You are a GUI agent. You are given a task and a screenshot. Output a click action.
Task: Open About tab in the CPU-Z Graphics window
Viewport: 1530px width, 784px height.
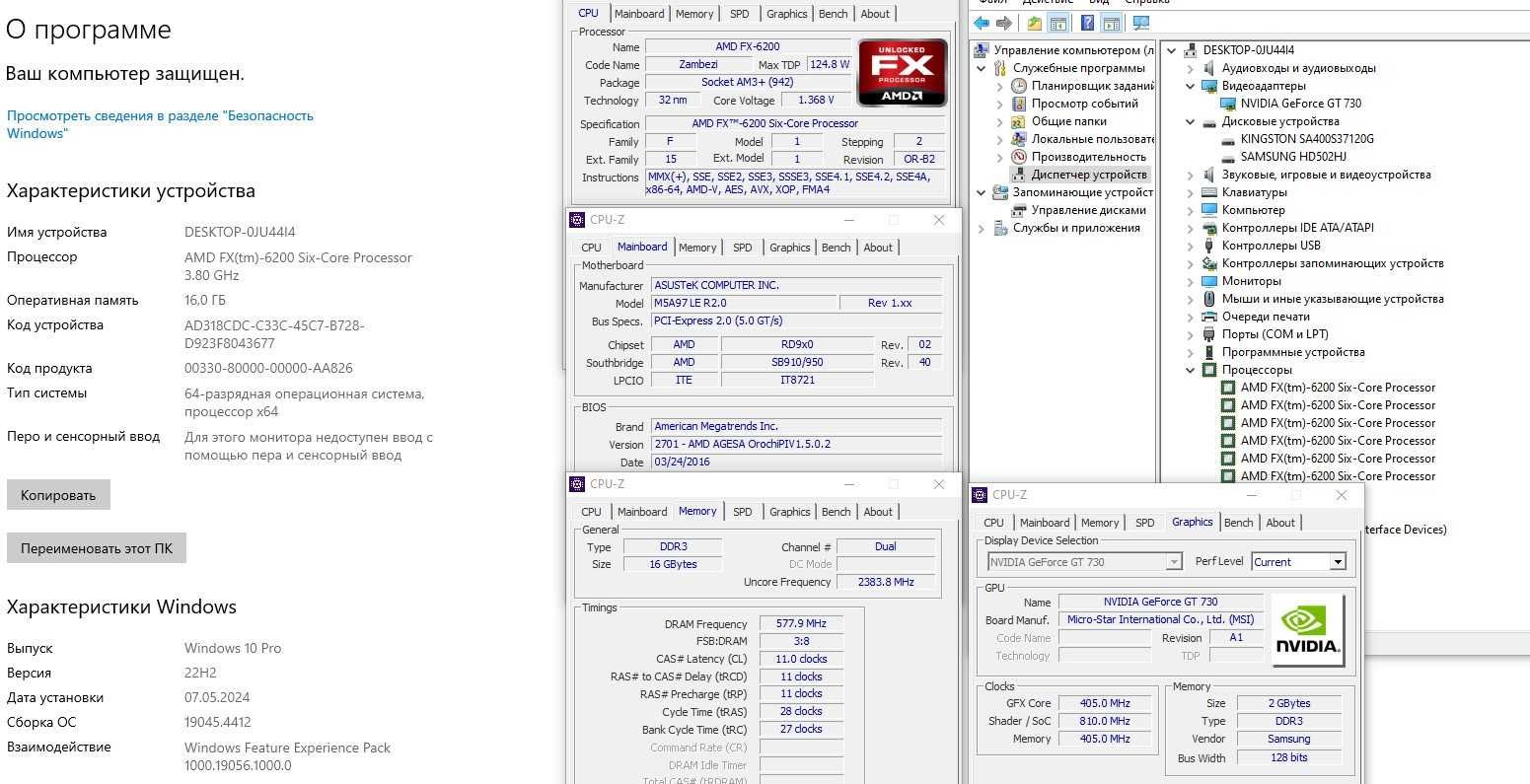(x=1280, y=523)
